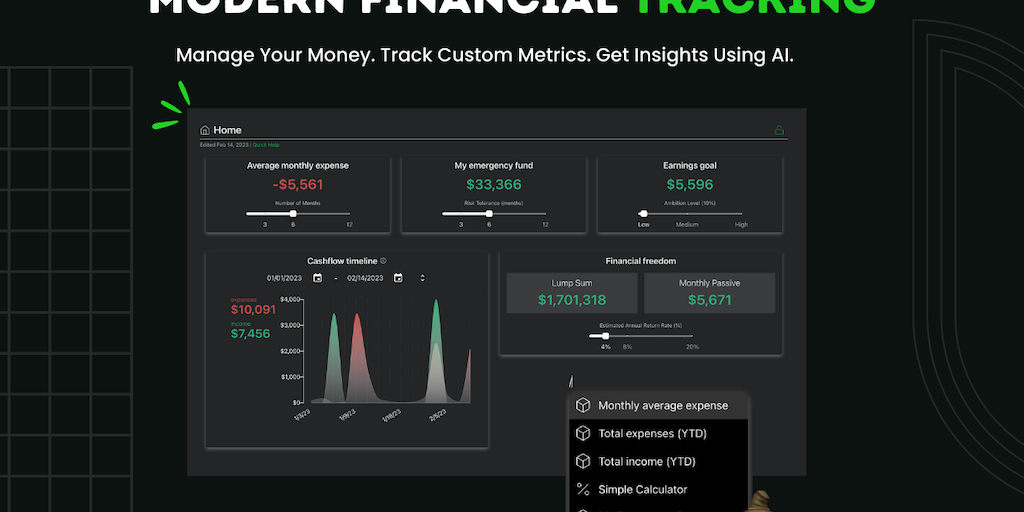Click the green unlock padlock icon
Screen dimensions: 1024x512
(x=779, y=130)
